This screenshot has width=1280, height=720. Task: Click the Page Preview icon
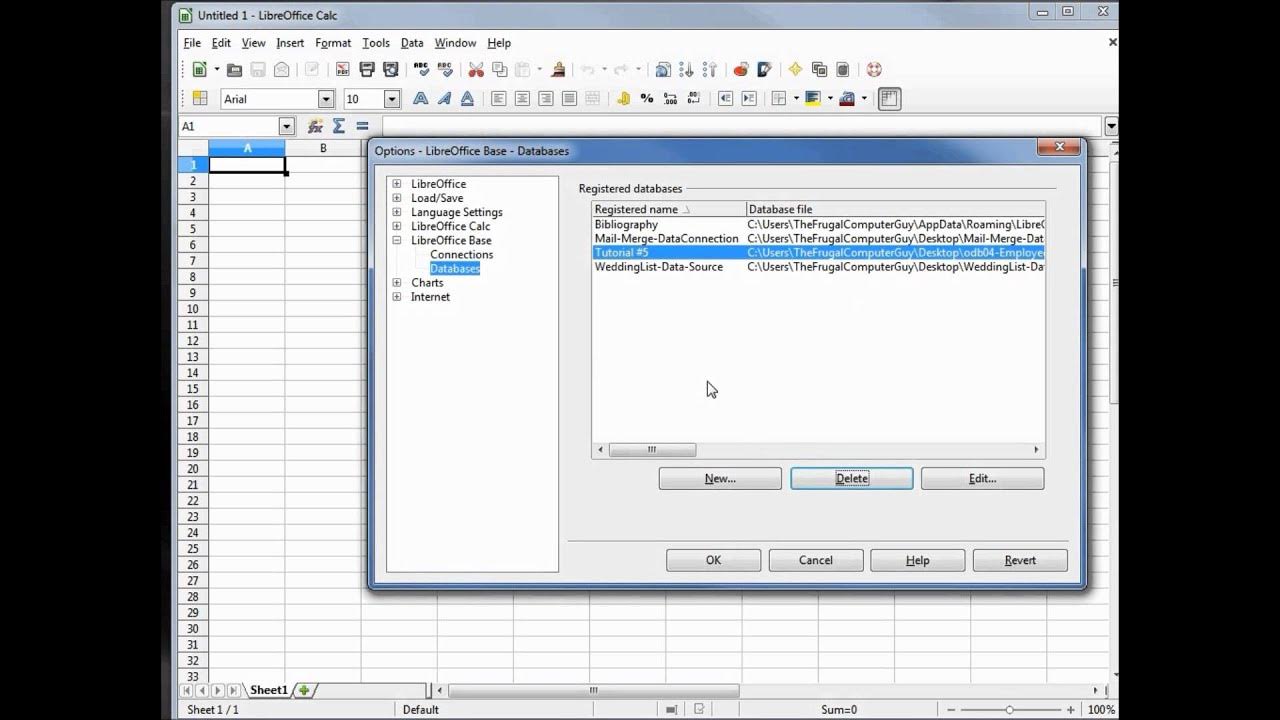click(x=390, y=70)
